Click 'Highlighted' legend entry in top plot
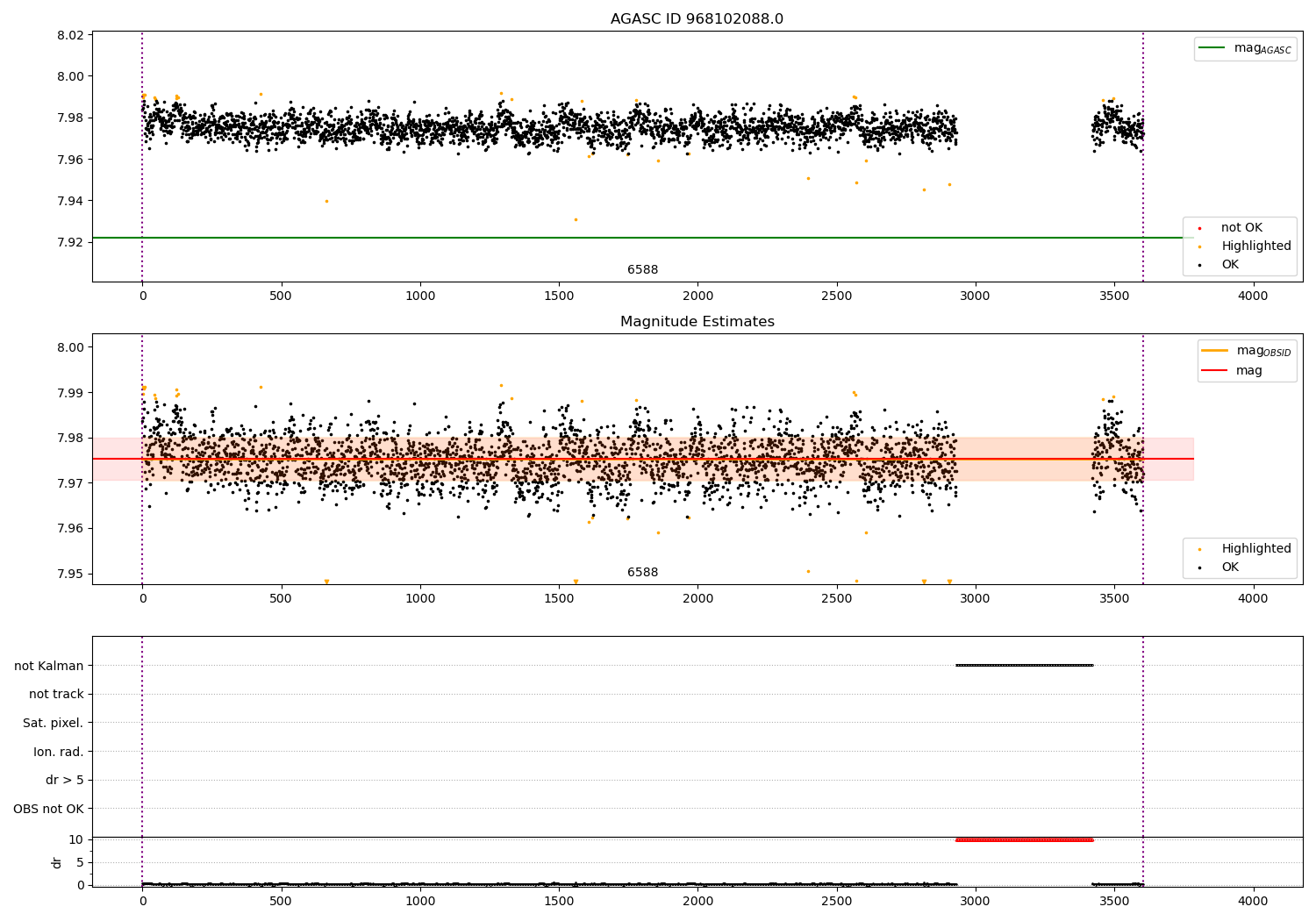The image size is (1316, 921). tap(1256, 246)
